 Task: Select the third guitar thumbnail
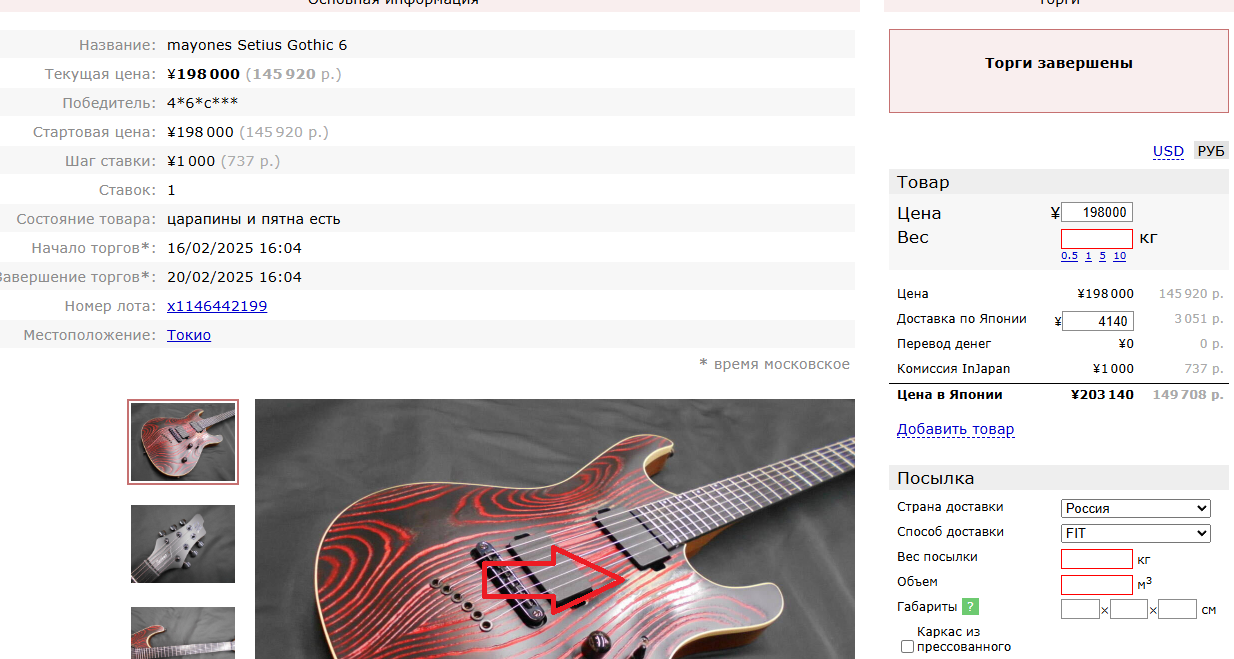(x=183, y=633)
